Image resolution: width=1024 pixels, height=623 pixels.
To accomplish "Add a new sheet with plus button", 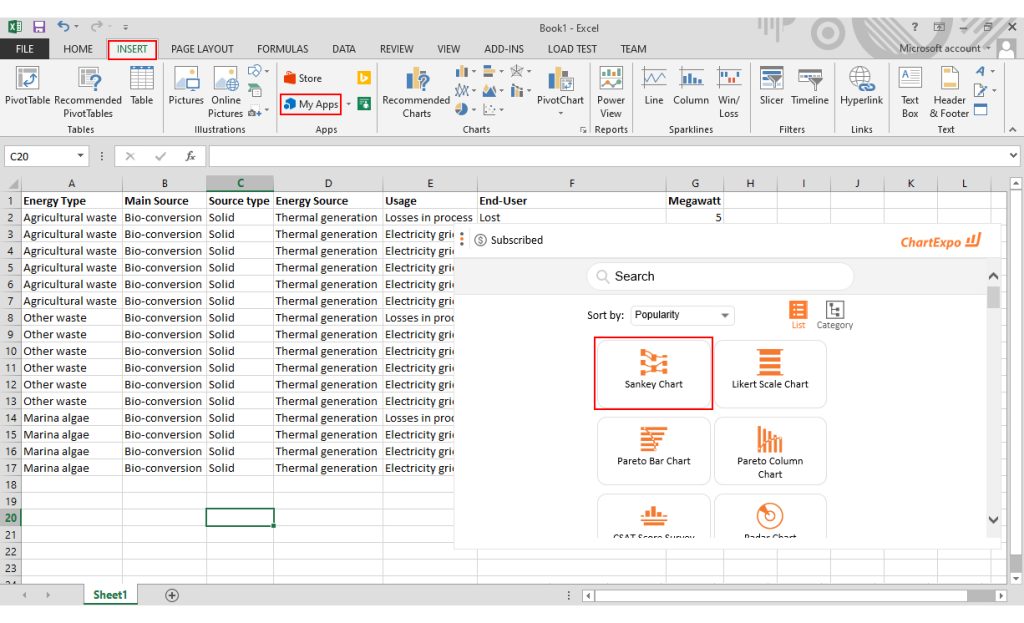I will coord(172,595).
